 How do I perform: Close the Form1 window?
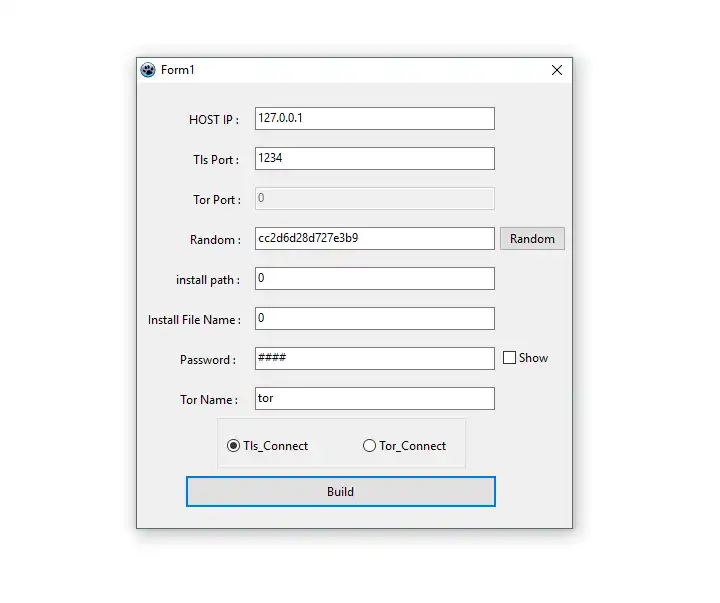tap(557, 70)
